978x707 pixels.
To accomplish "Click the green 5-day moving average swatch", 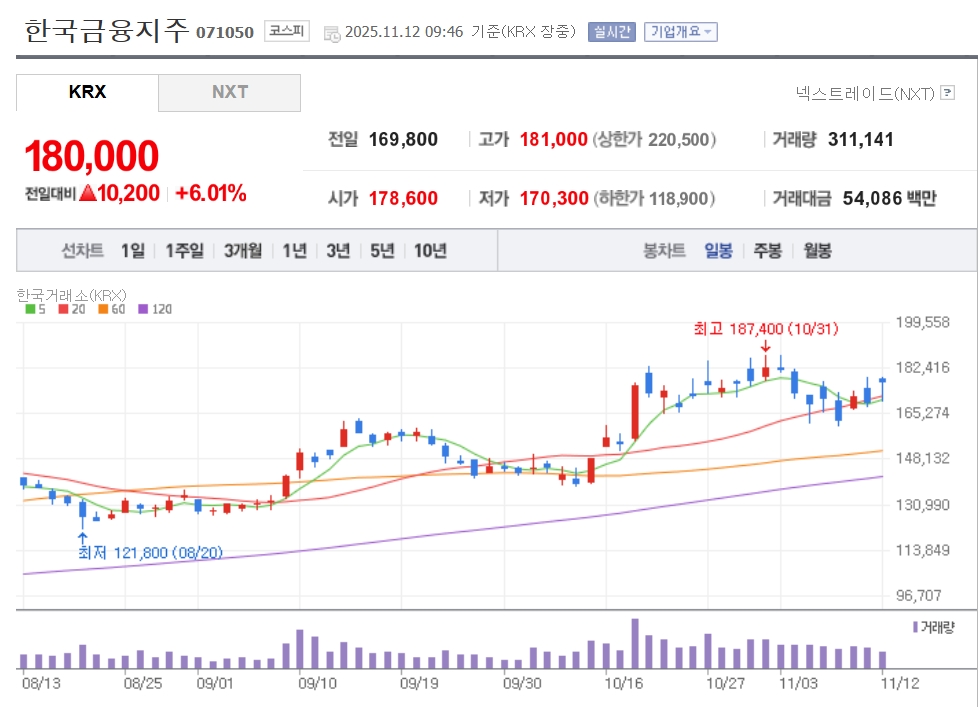I will click(30, 309).
